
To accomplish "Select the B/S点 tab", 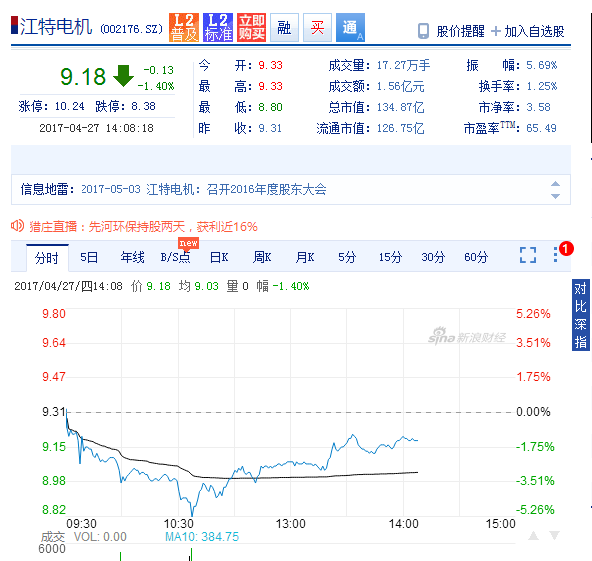I will (x=176, y=257).
